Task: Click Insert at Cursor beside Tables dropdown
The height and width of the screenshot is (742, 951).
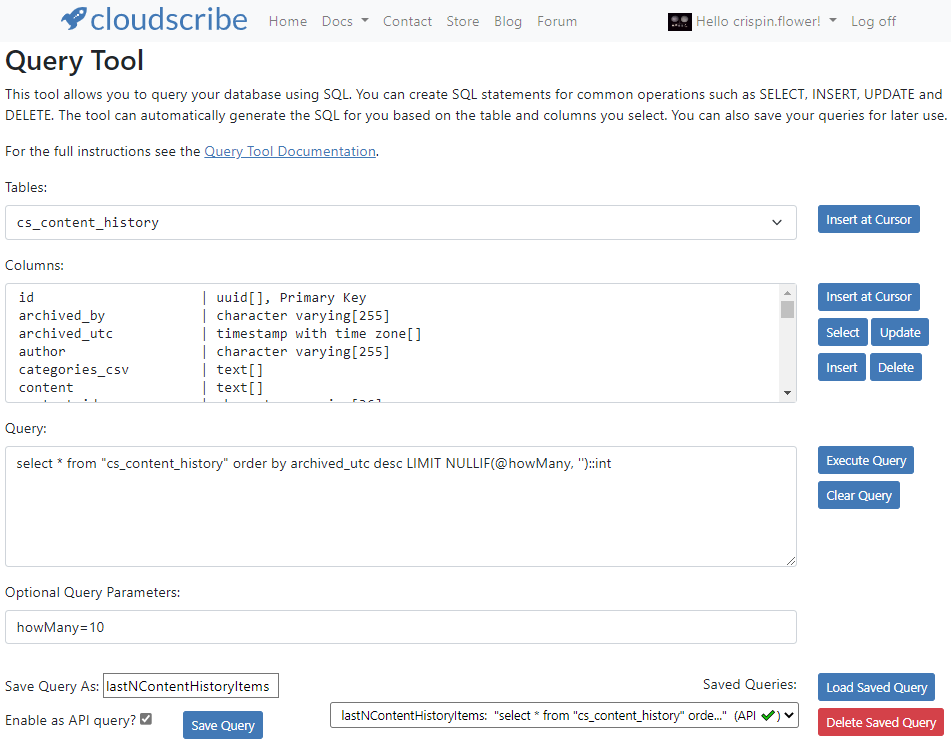Action: (x=869, y=219)
